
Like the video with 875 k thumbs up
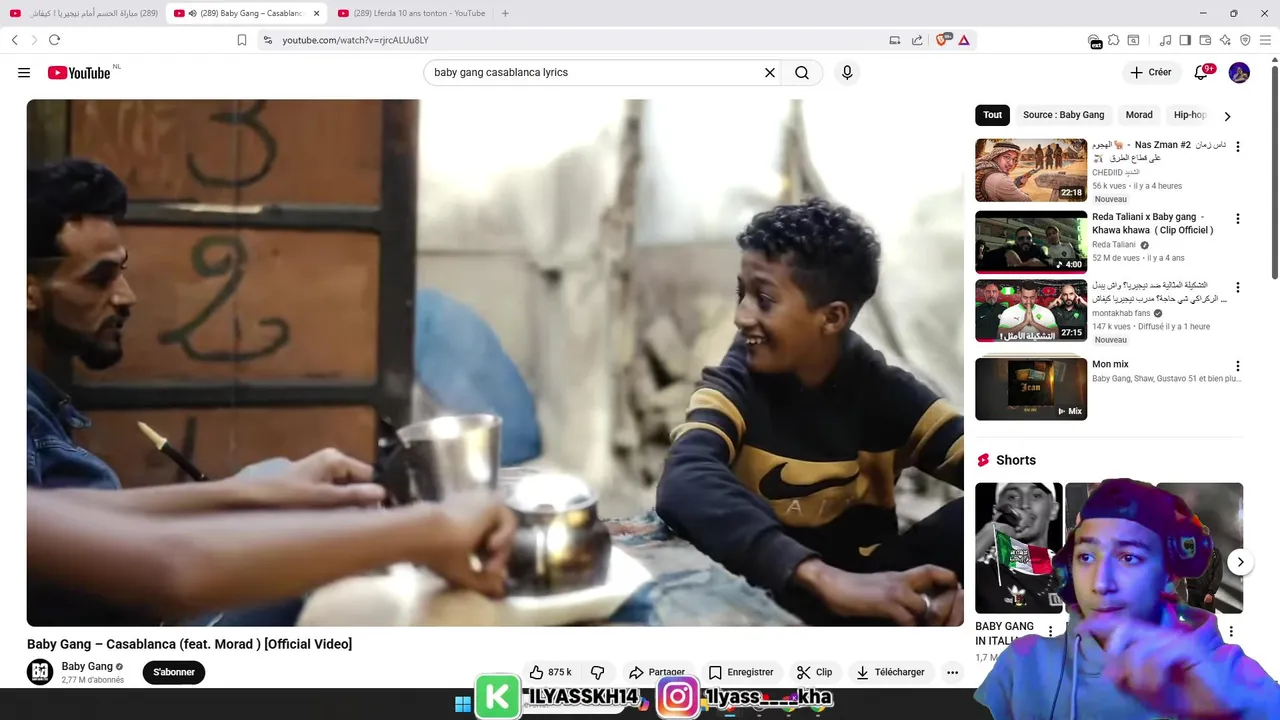(550, 672)
